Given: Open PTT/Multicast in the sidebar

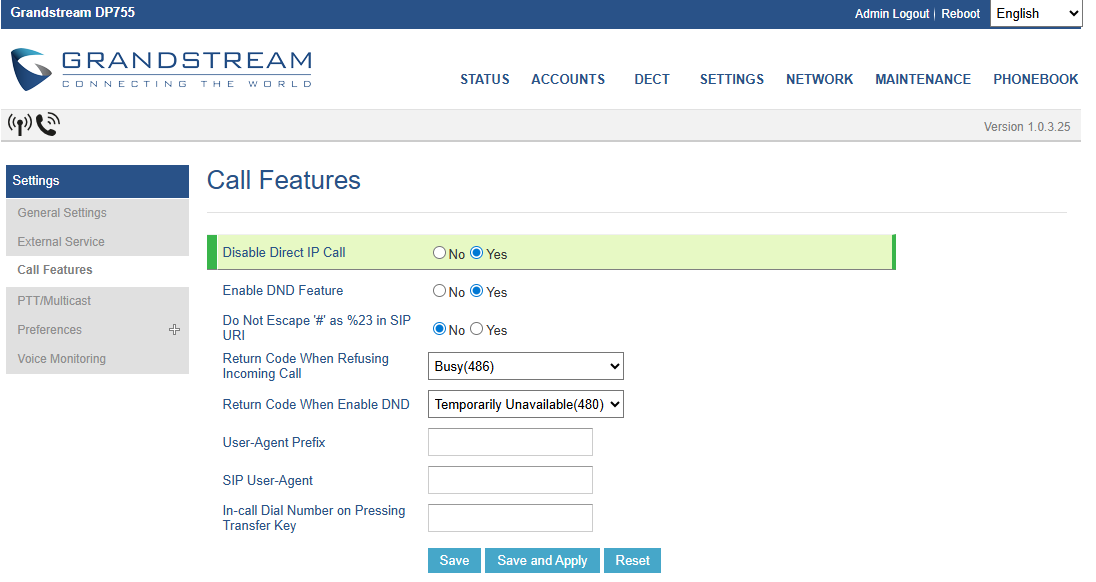Looking at the screenshot, I should tap(54, 301).
